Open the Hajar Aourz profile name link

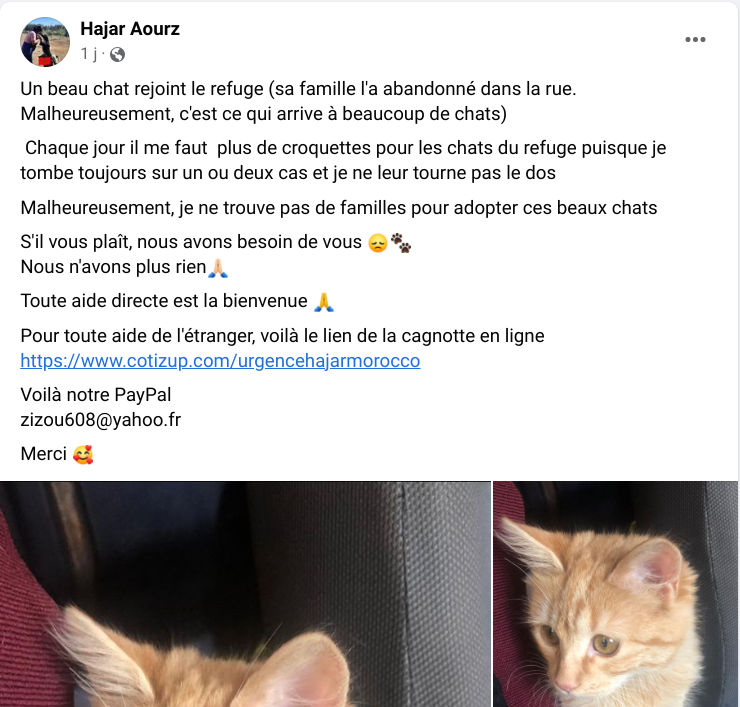pyautogui.click(x=130, y=29)
